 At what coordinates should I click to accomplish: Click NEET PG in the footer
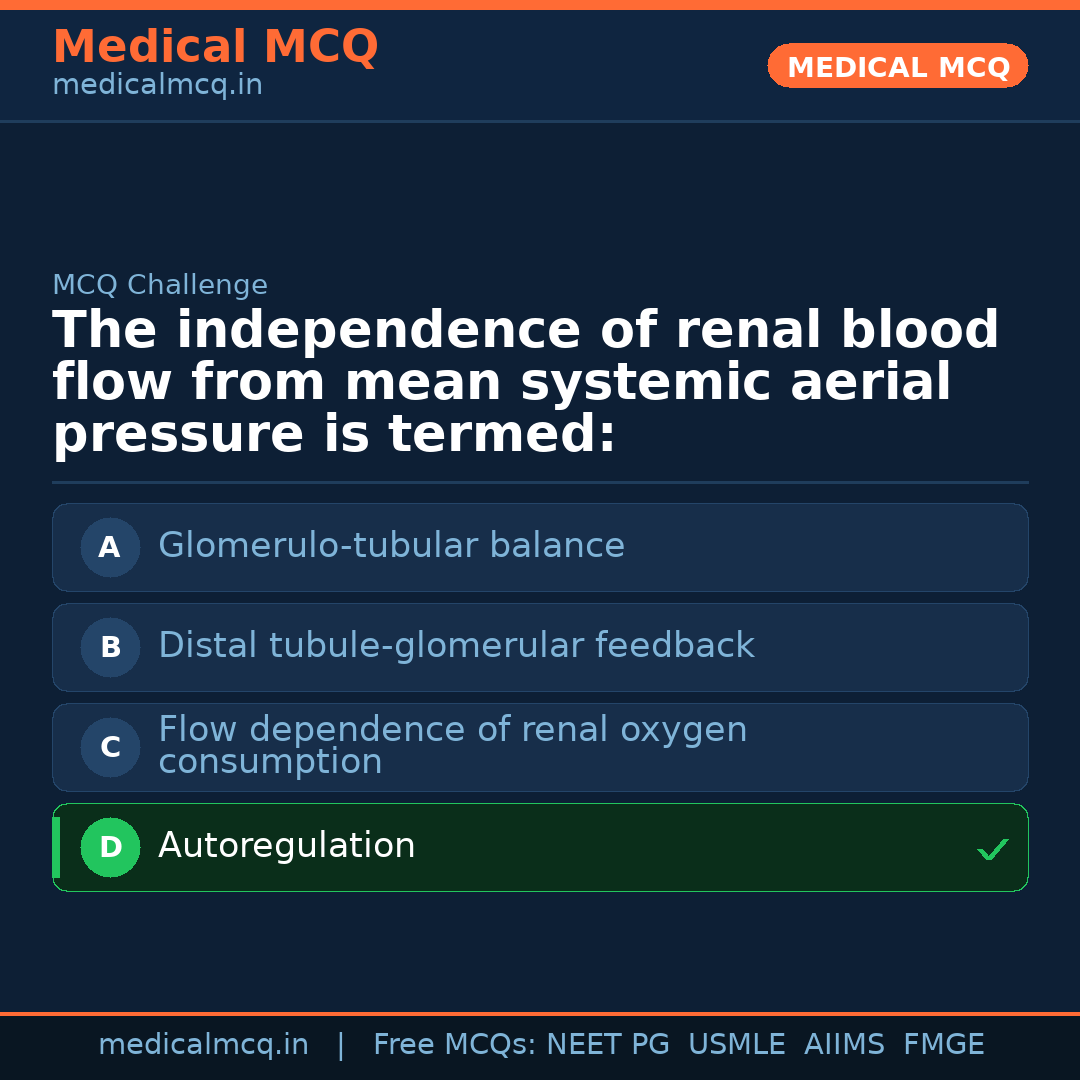click(x=608, y=1045)
